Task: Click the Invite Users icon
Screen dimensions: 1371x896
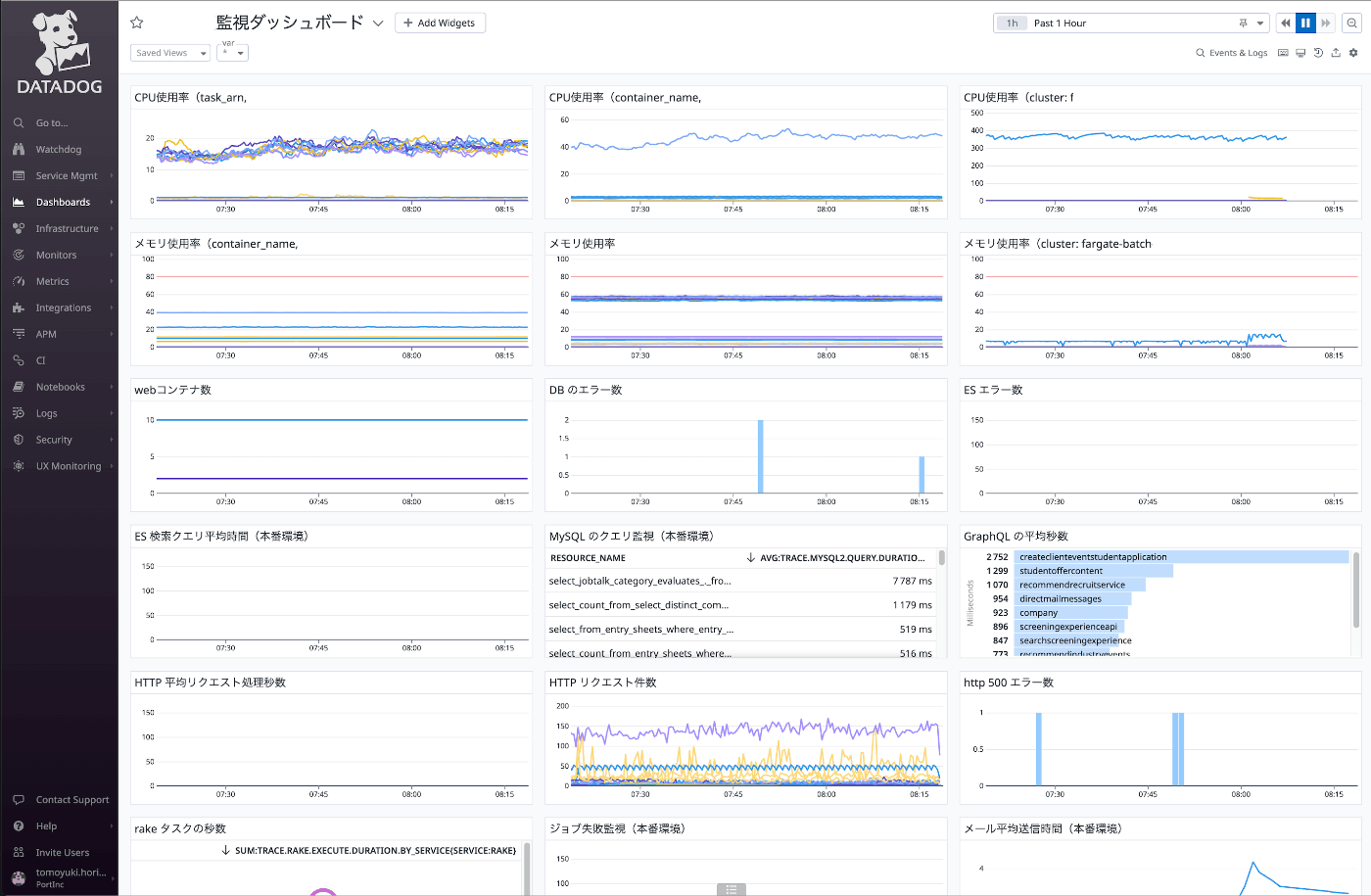Action: click(19, 853)
